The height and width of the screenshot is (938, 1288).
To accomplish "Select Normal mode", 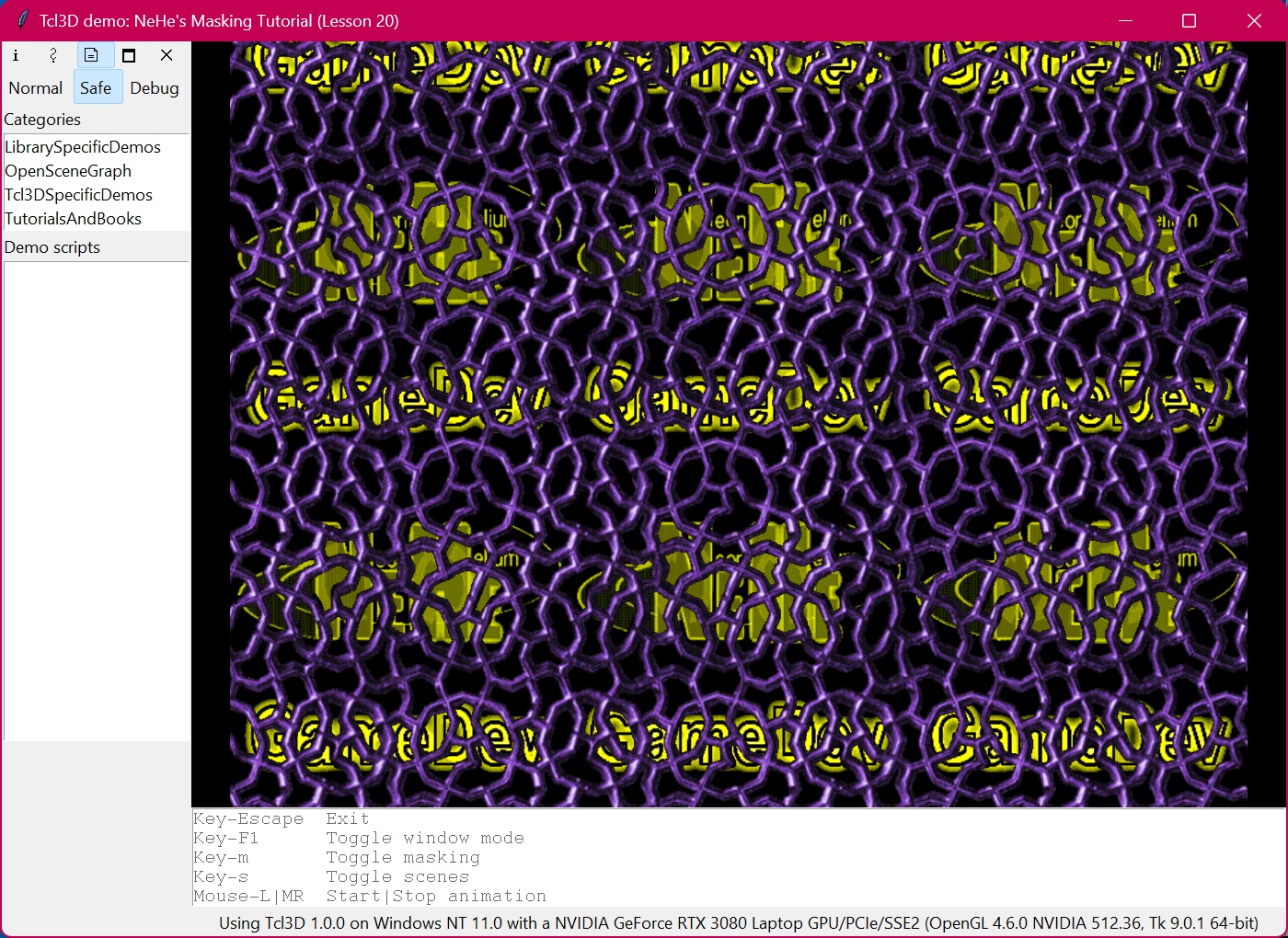I will pyautogui.click(x=36, y=88).
